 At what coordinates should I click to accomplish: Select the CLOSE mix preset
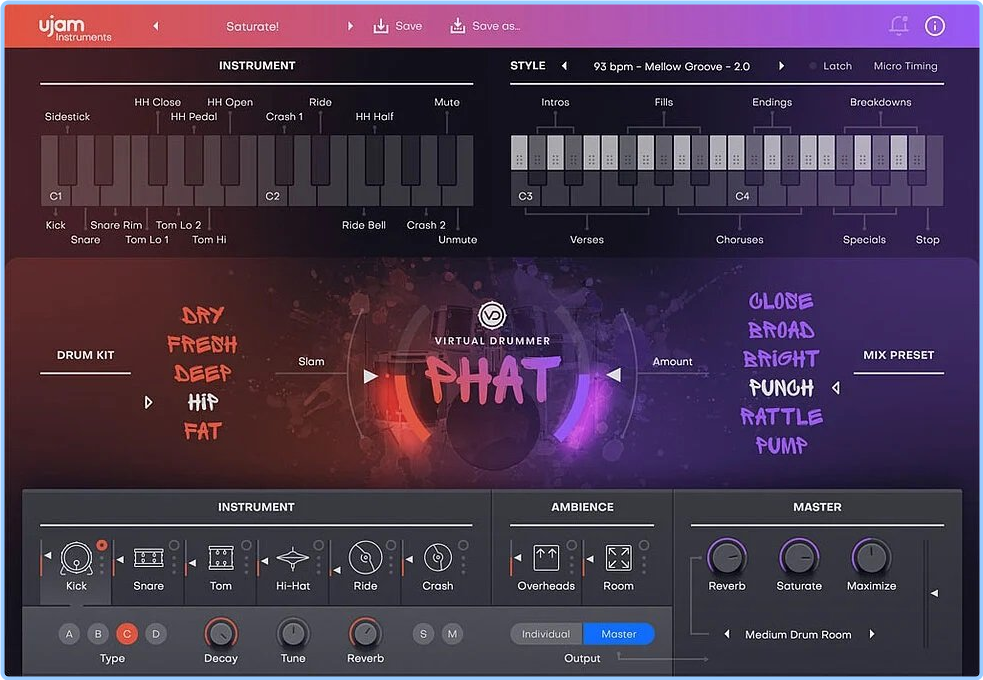(781, 301)
